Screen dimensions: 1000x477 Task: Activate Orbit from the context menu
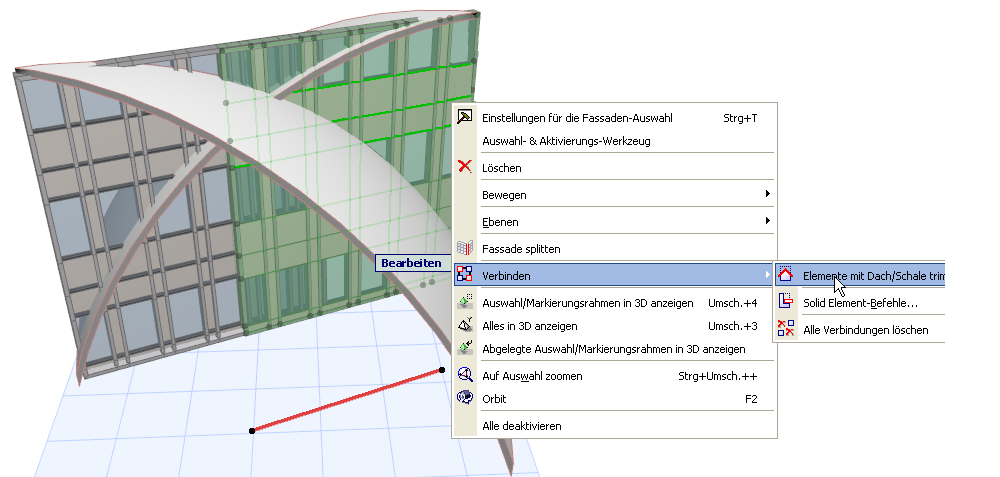click(614, 399)
